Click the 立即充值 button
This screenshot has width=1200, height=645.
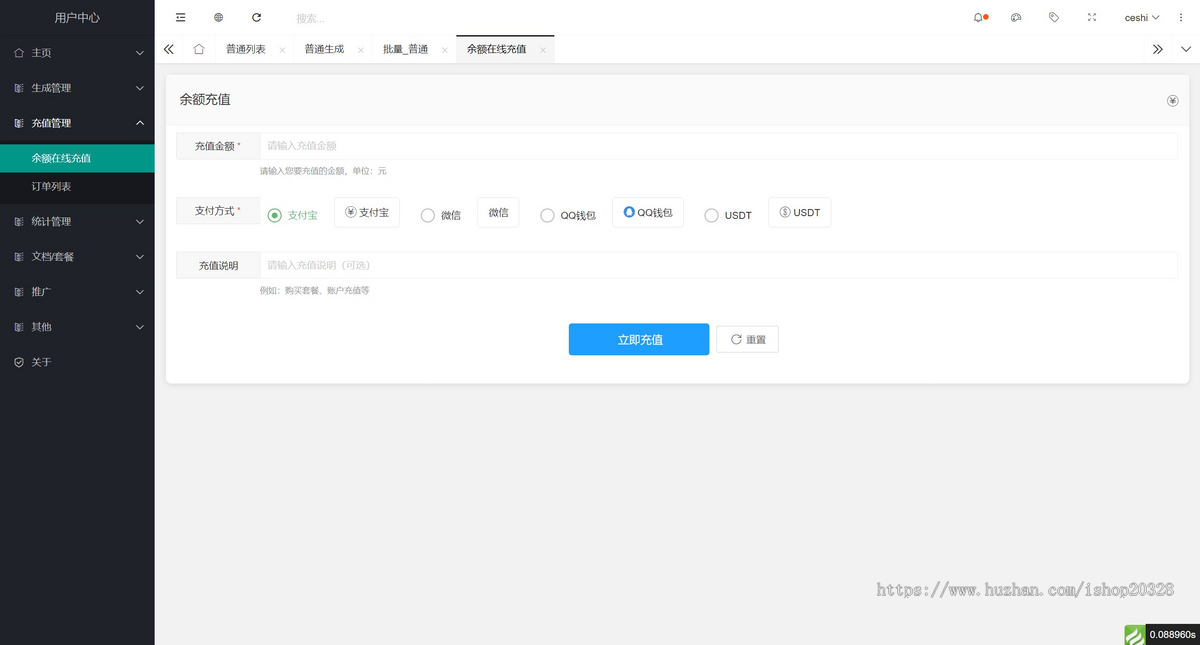click(x=639, y=340)
